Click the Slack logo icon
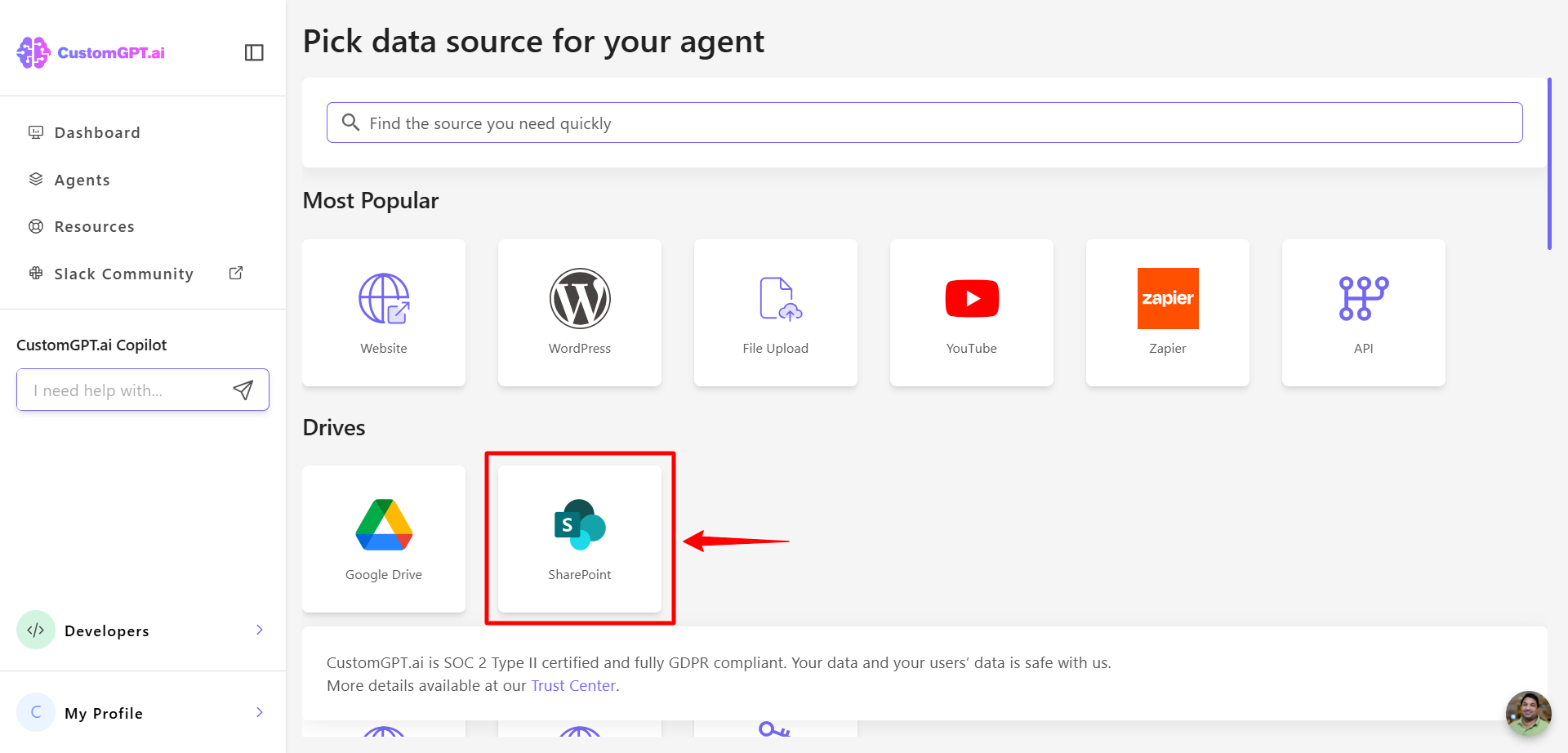The image size is (1568, 753). (36, 274)
